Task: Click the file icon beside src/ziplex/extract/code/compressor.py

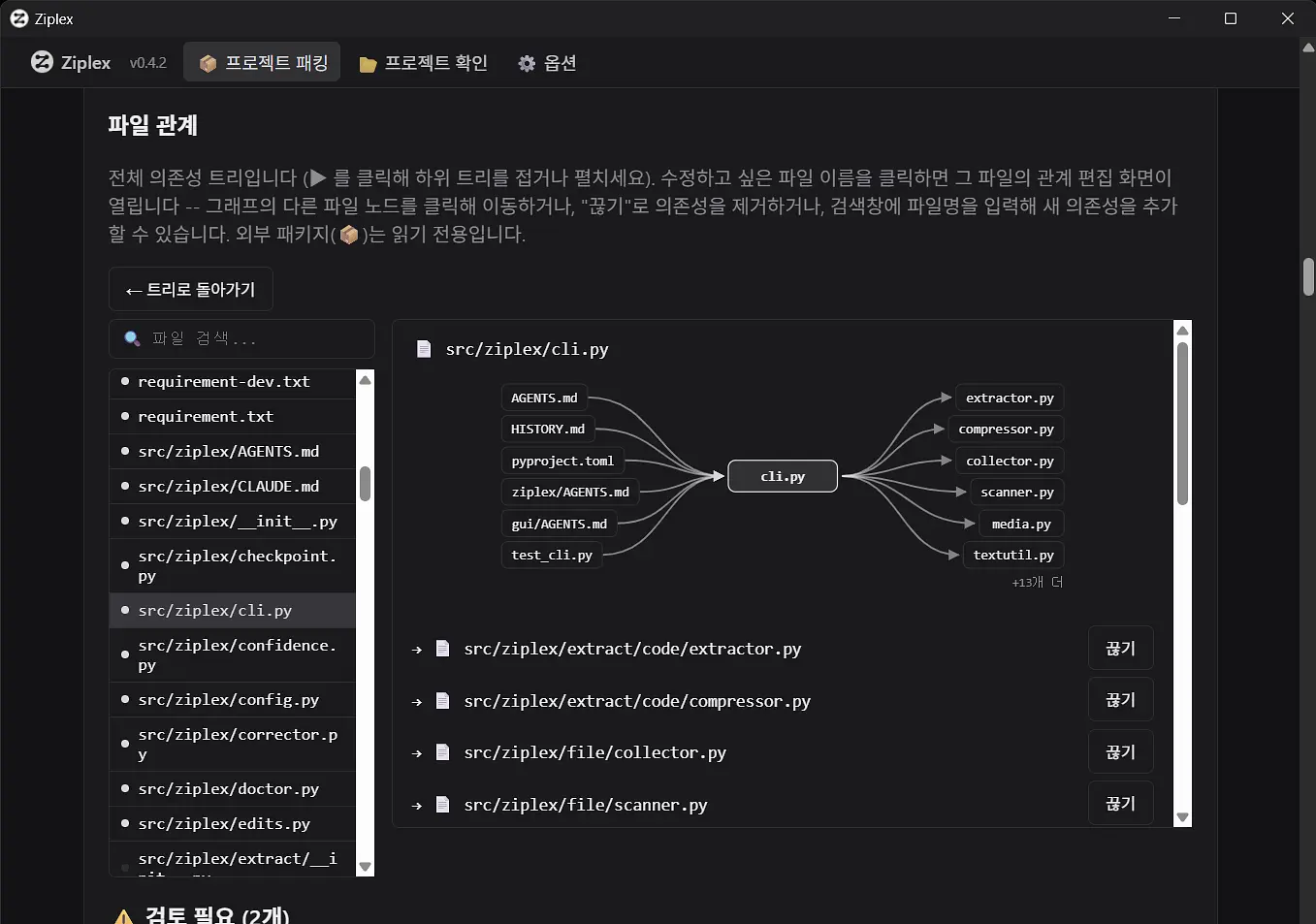Action: tap(442, 700)
